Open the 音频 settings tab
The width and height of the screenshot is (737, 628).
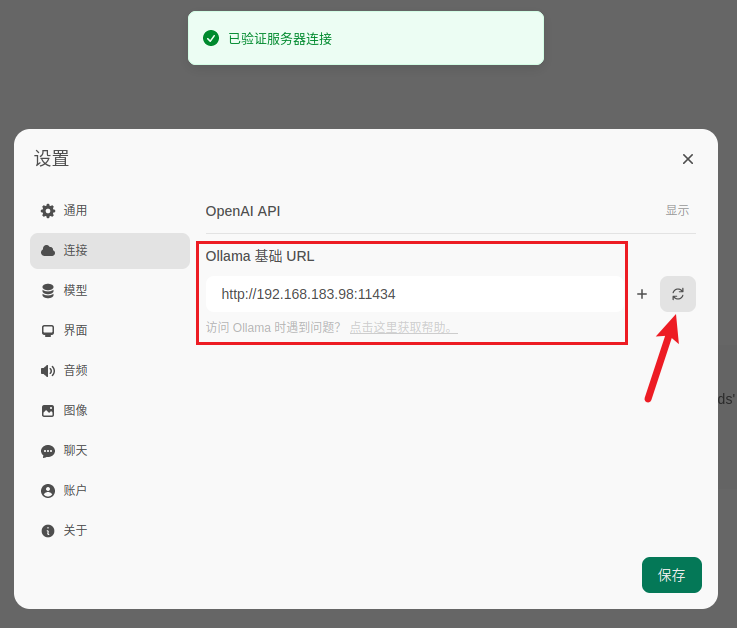point(110,370)
